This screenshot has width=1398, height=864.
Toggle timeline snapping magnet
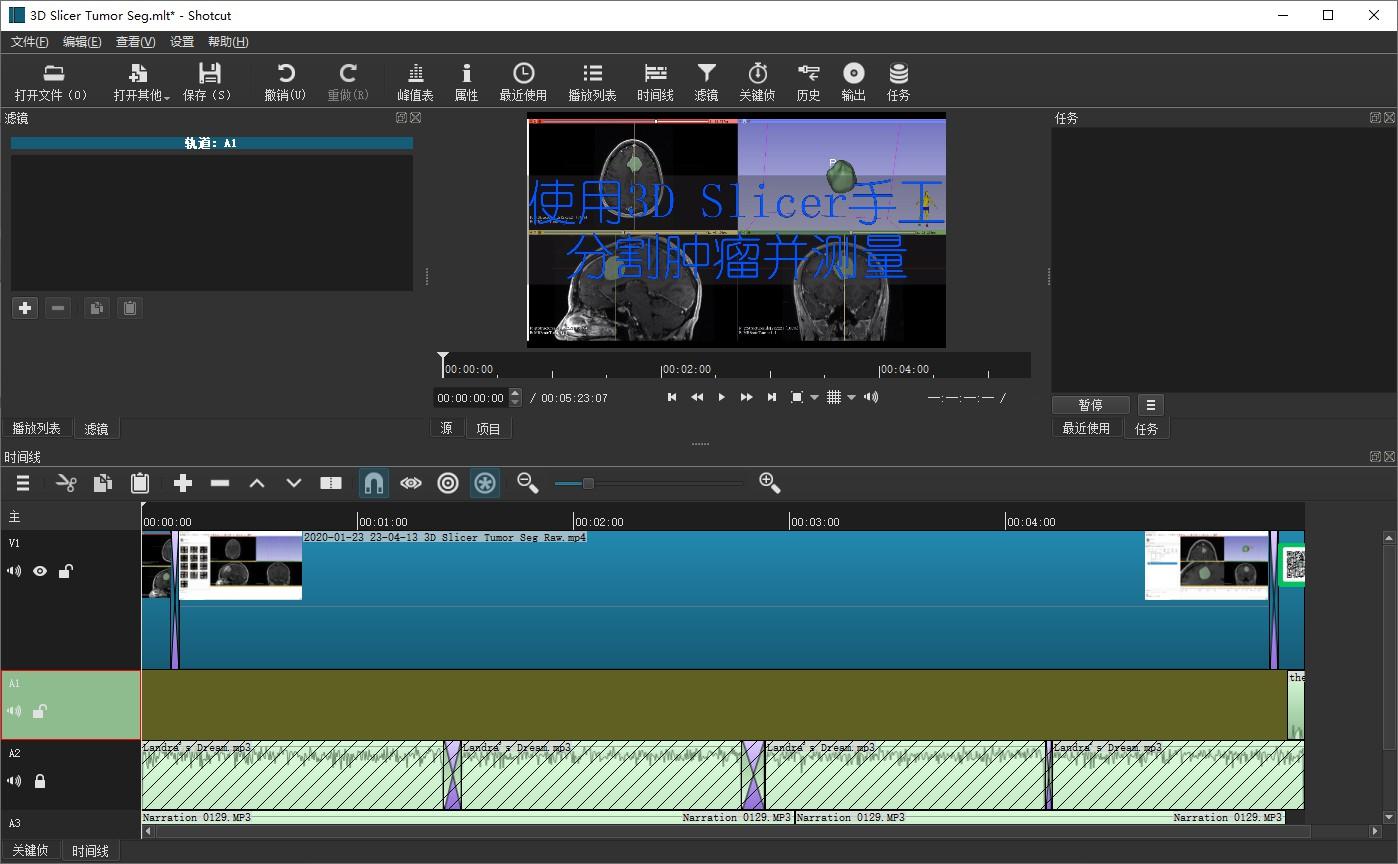(x=373, y=483)
